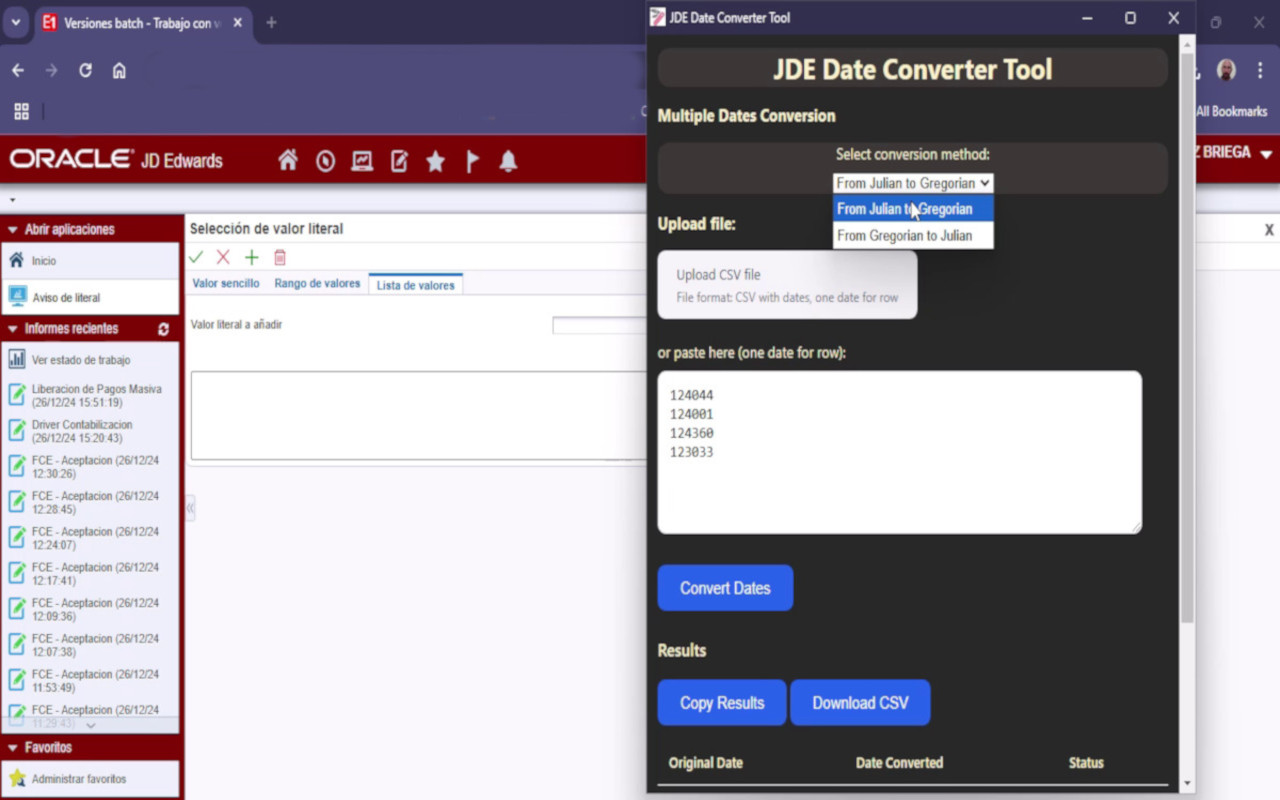The image size is (1280, 800).
Task: Click the flag icon in the toolbar
Action: 471,160
